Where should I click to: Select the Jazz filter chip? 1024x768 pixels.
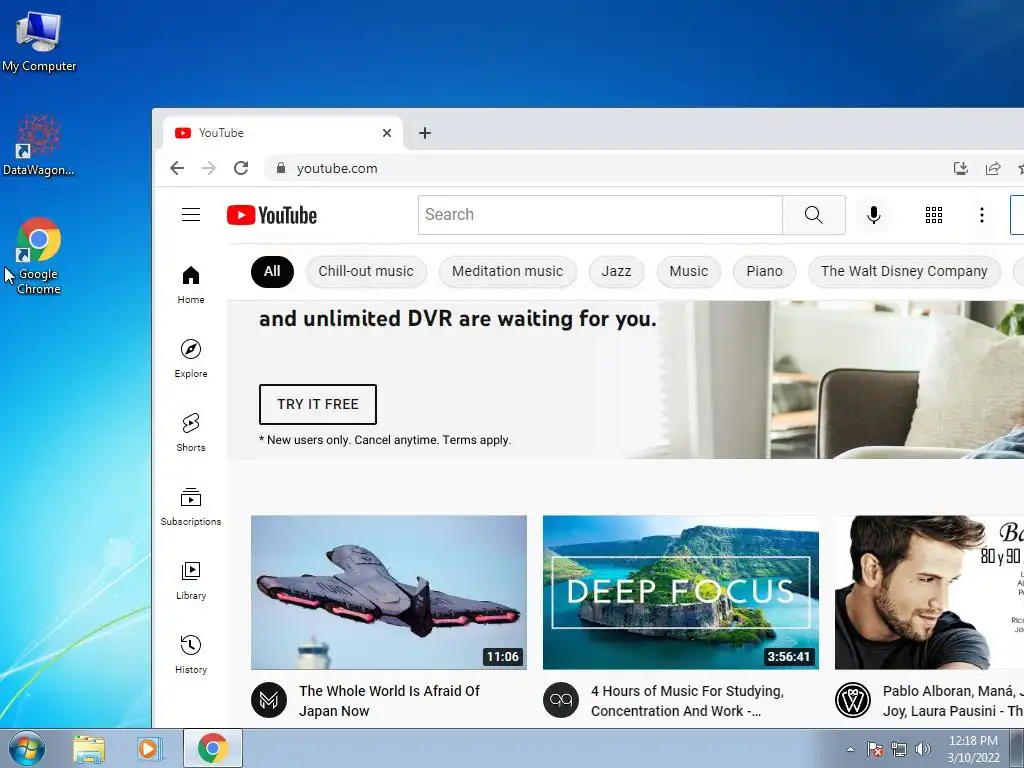[616, 272]
